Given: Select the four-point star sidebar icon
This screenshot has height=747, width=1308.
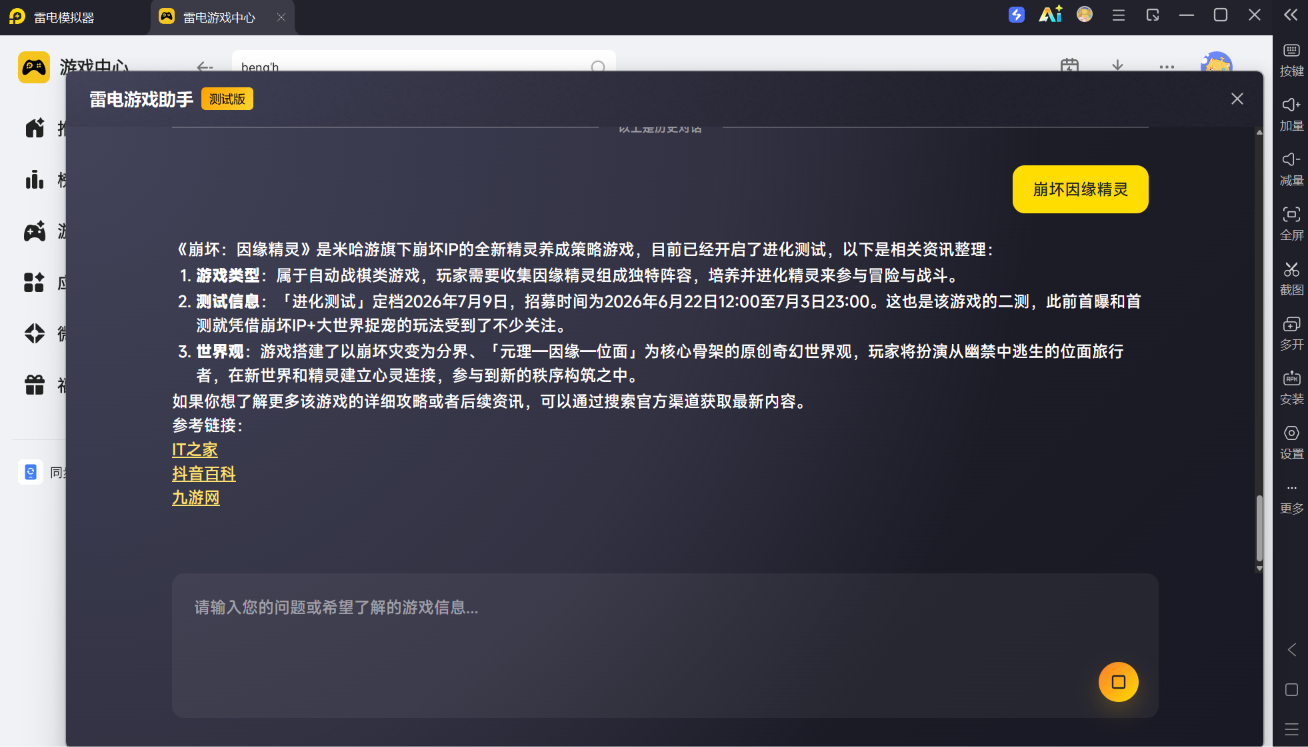Looking at the screenshot, I should [35, 333].
